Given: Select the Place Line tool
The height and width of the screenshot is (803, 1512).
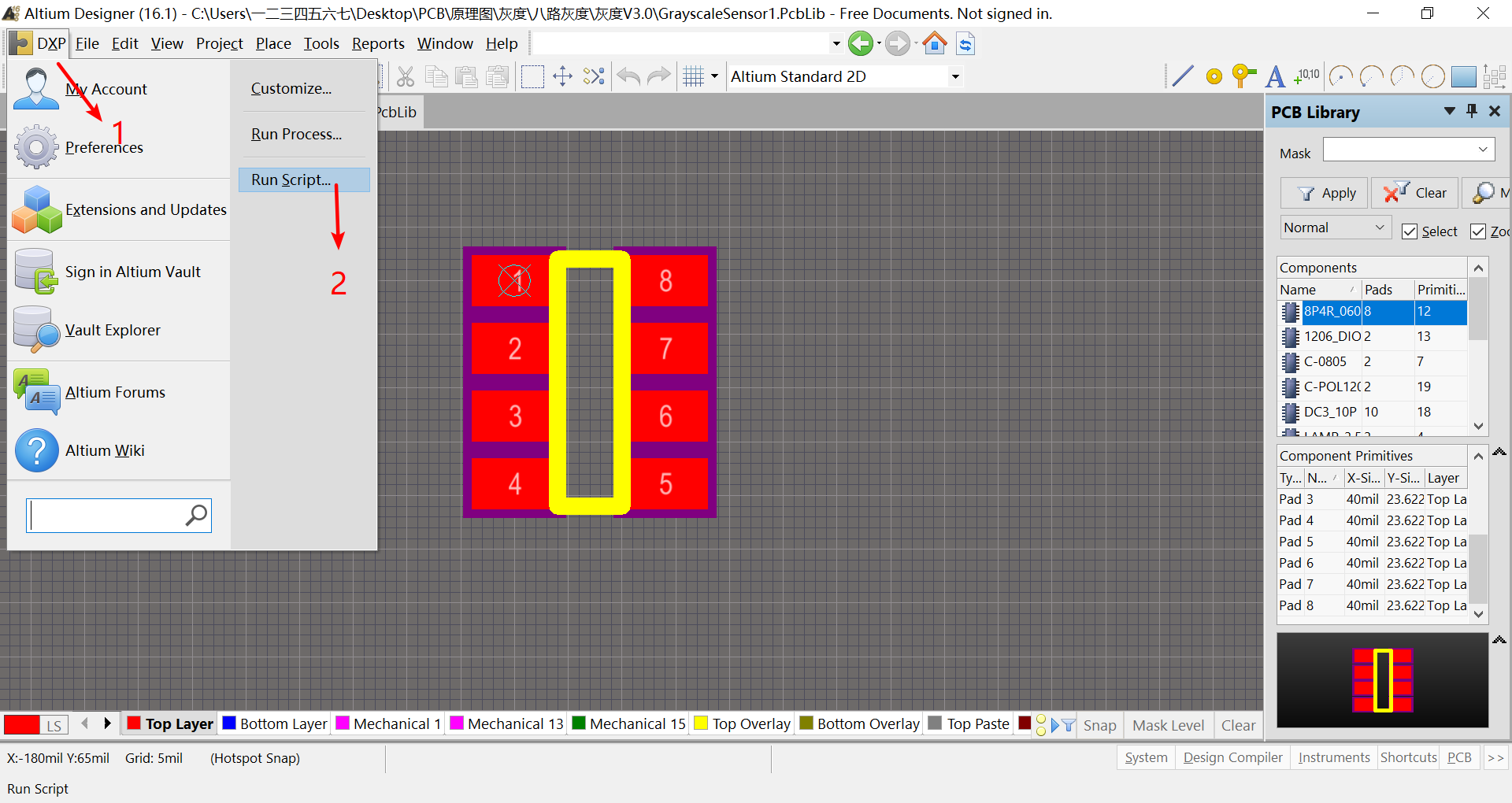Looking at the screenshot, I should point(1183,76).
